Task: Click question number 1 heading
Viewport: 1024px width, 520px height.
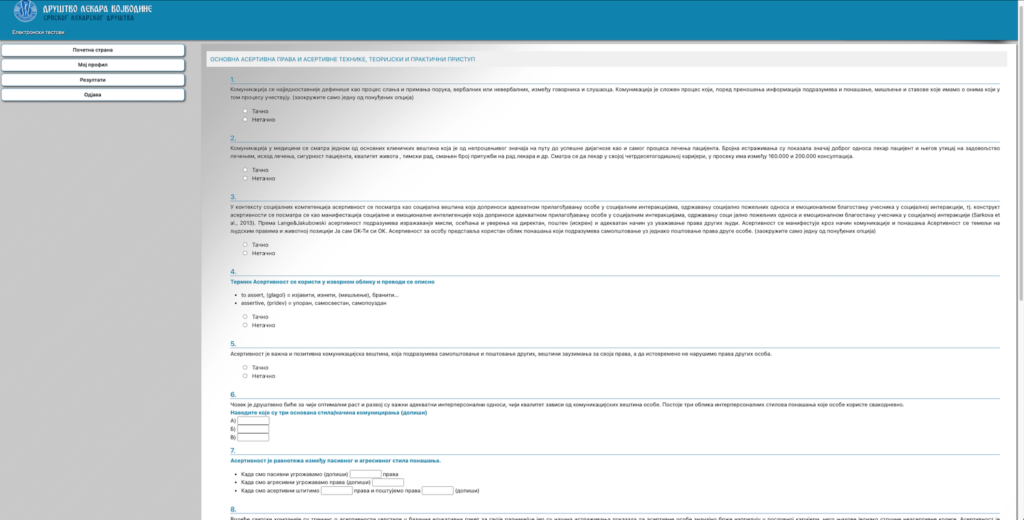Action: point(232,80)
